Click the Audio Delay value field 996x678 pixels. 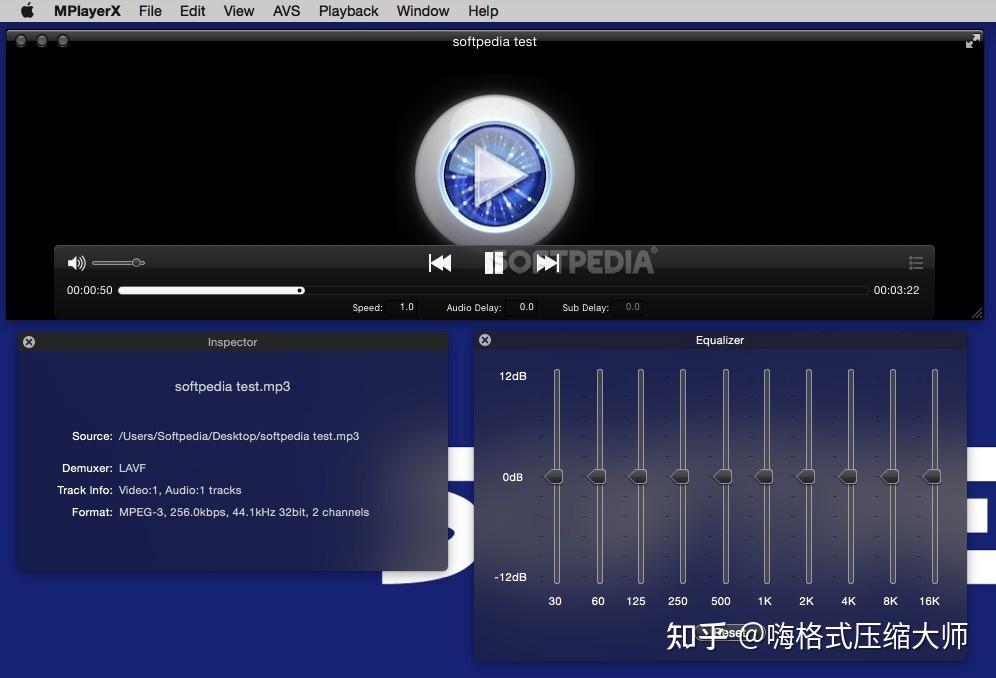(x=524, y=307)
